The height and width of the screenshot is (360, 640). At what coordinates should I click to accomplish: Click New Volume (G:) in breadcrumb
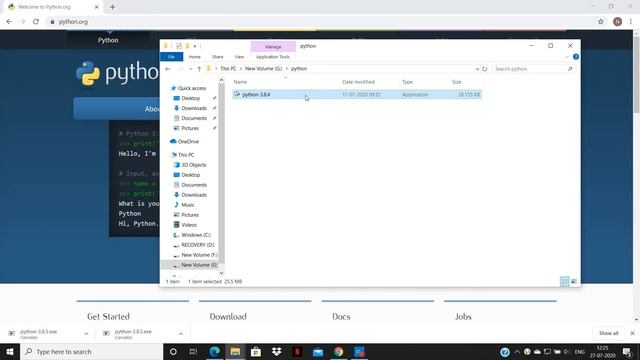point(264,69)
